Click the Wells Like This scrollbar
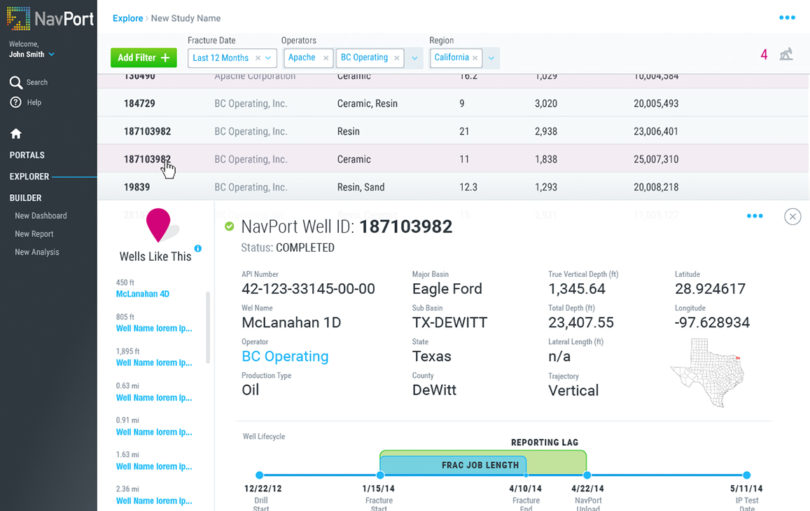 [x=208, y=328]
